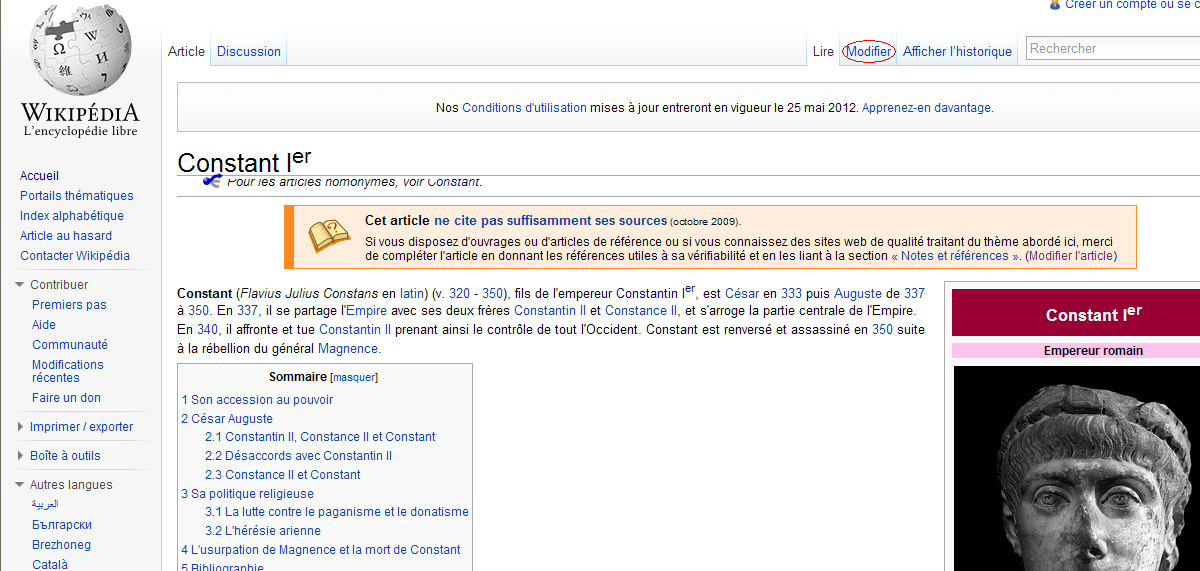This screenshot has width=1200, height=571.
Task: Click the 'Constant' homonym link in hatnote
Action: 453,182
